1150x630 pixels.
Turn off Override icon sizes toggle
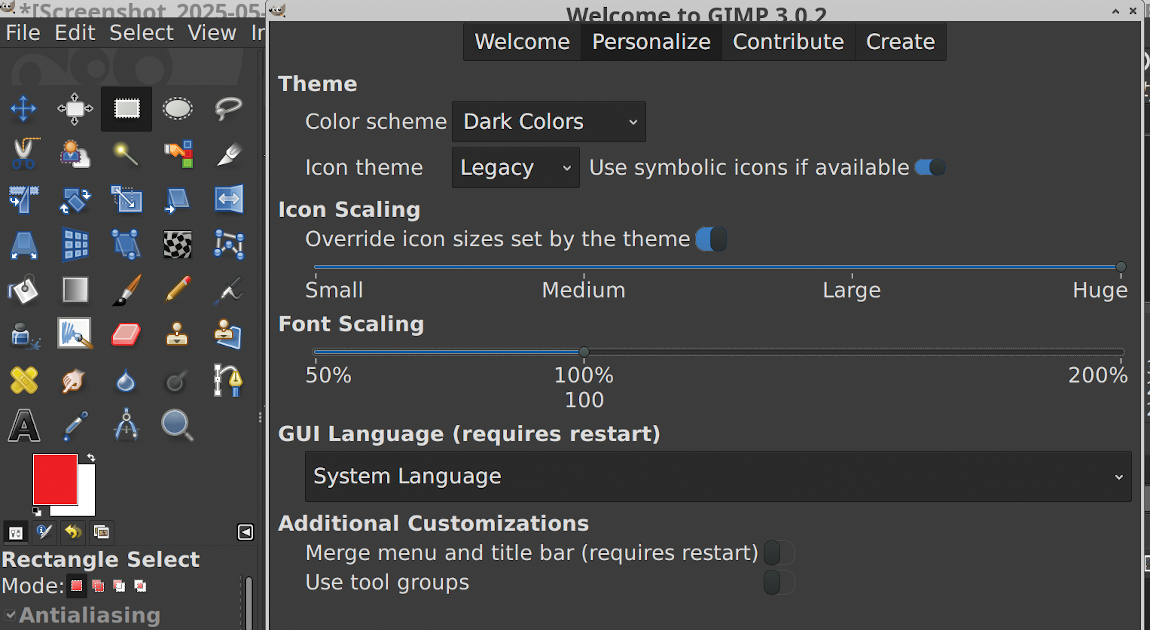point(711,239)
